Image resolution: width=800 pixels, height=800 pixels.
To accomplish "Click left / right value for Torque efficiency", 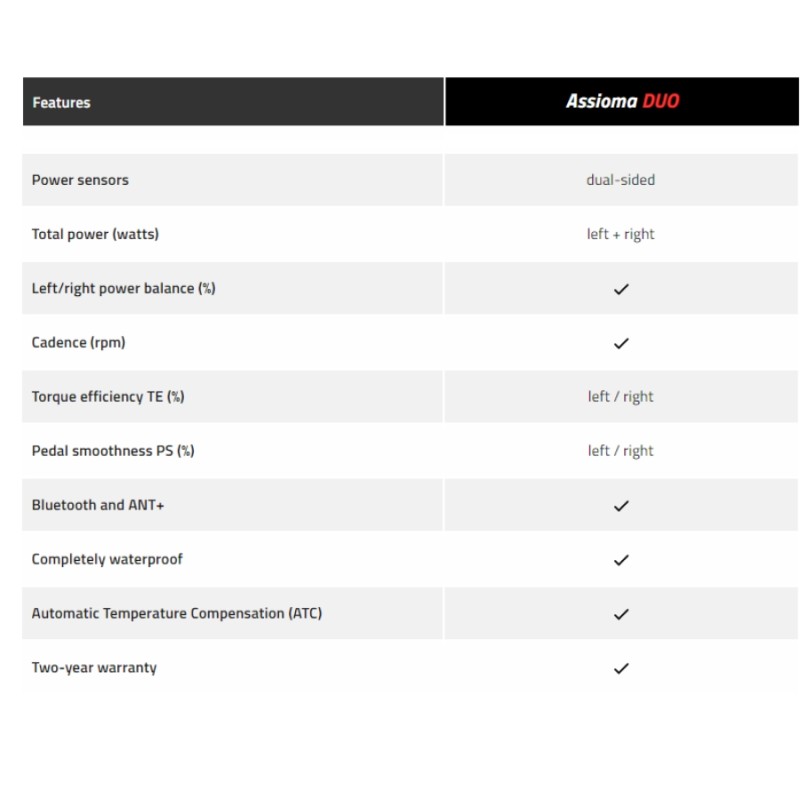I will point(621,397).
